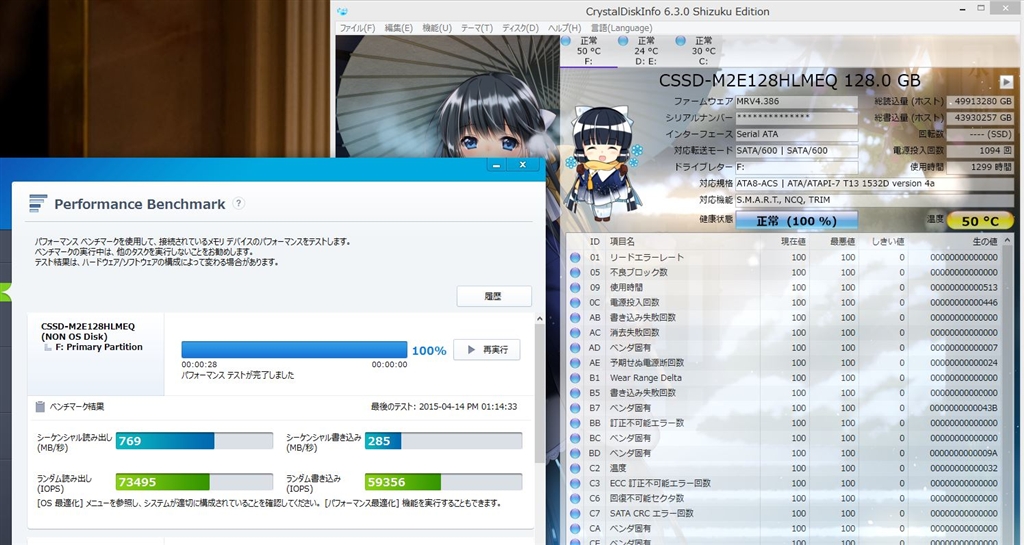Click the status icon for ID AD row
This screenshot has width=1024, height=545.
575,348
